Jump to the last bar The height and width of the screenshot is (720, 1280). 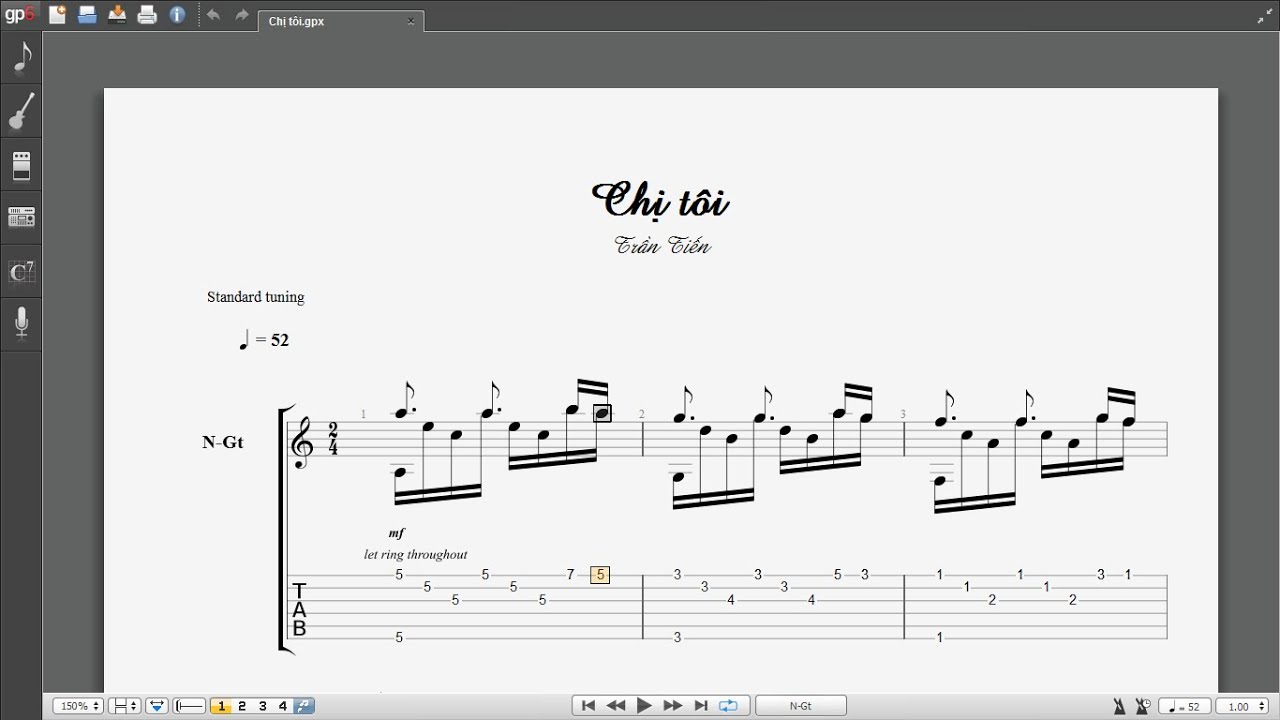701,706
